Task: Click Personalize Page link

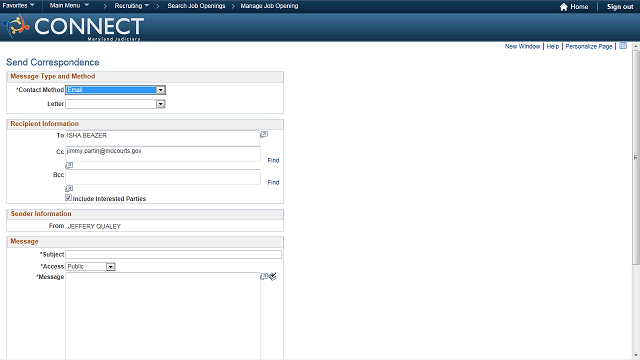Action: (x=589, y=47)
